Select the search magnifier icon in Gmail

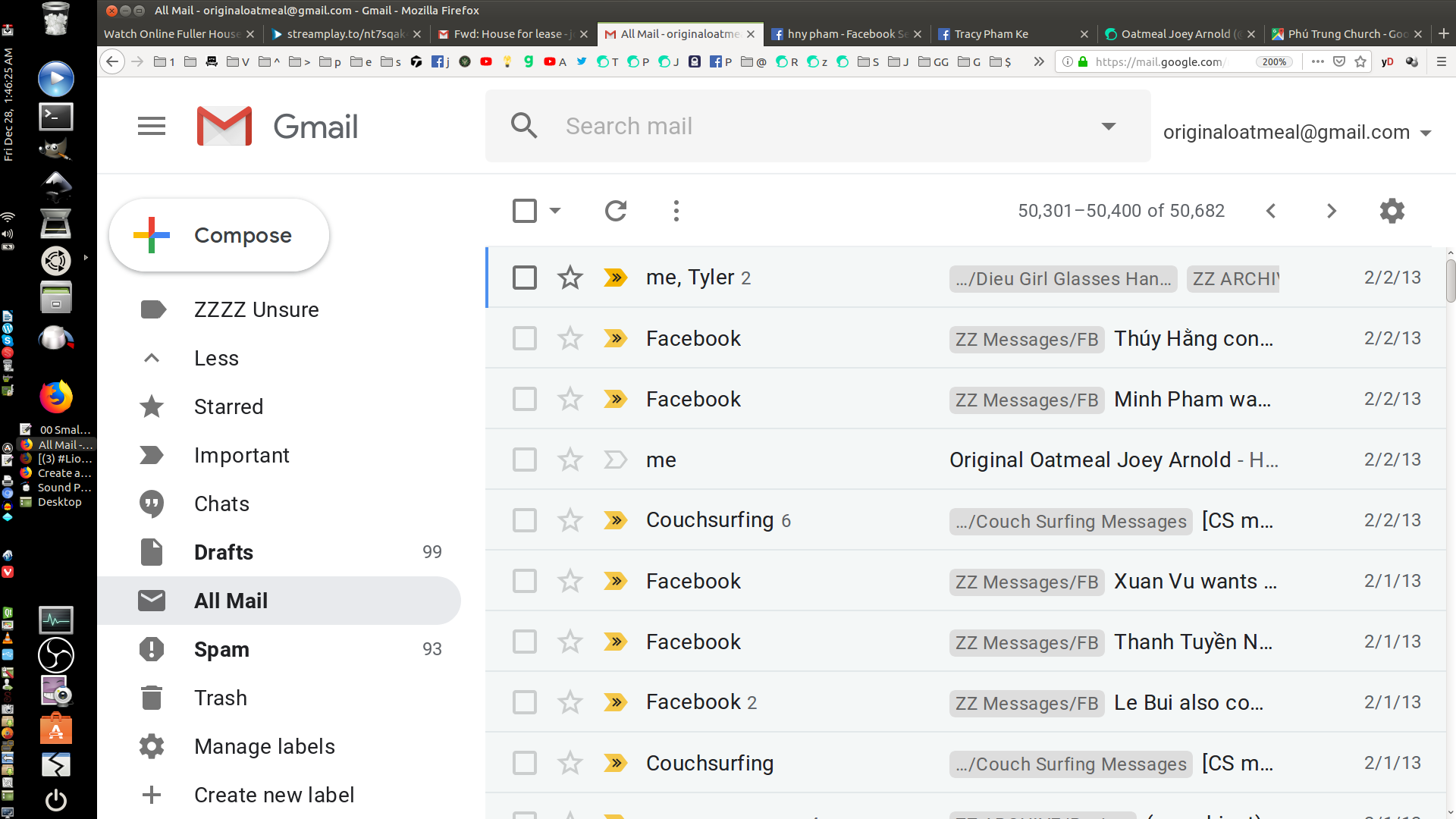point(524,126)
